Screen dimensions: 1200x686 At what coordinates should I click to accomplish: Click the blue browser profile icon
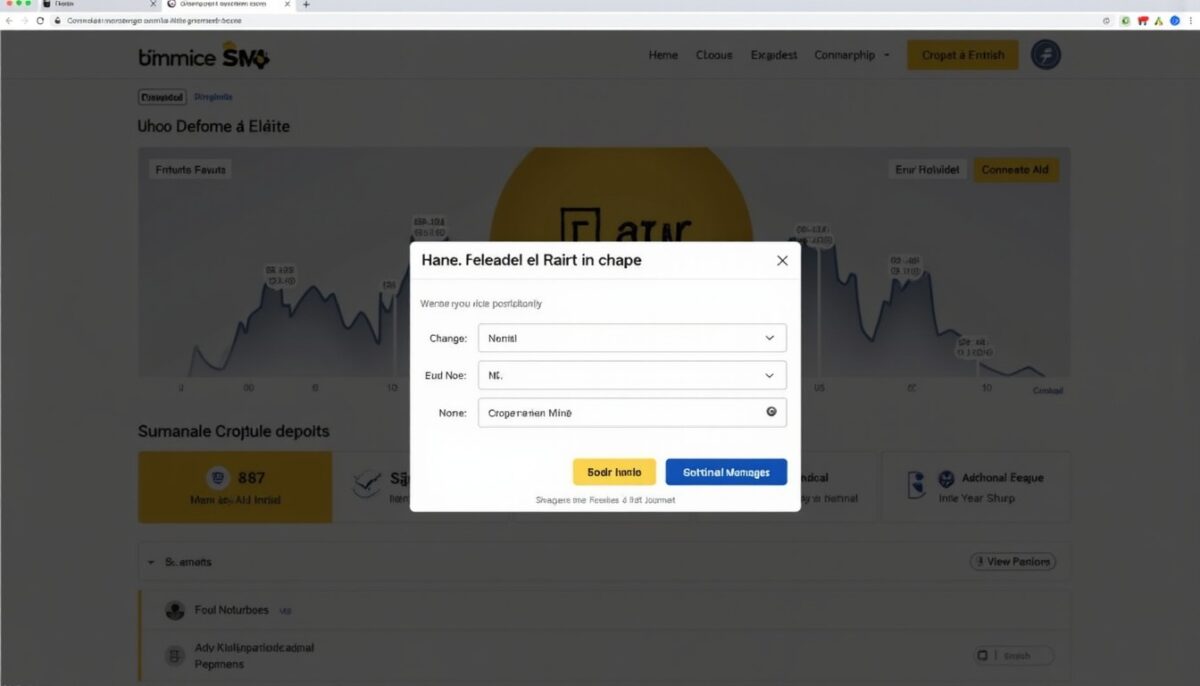(1173, 20)
